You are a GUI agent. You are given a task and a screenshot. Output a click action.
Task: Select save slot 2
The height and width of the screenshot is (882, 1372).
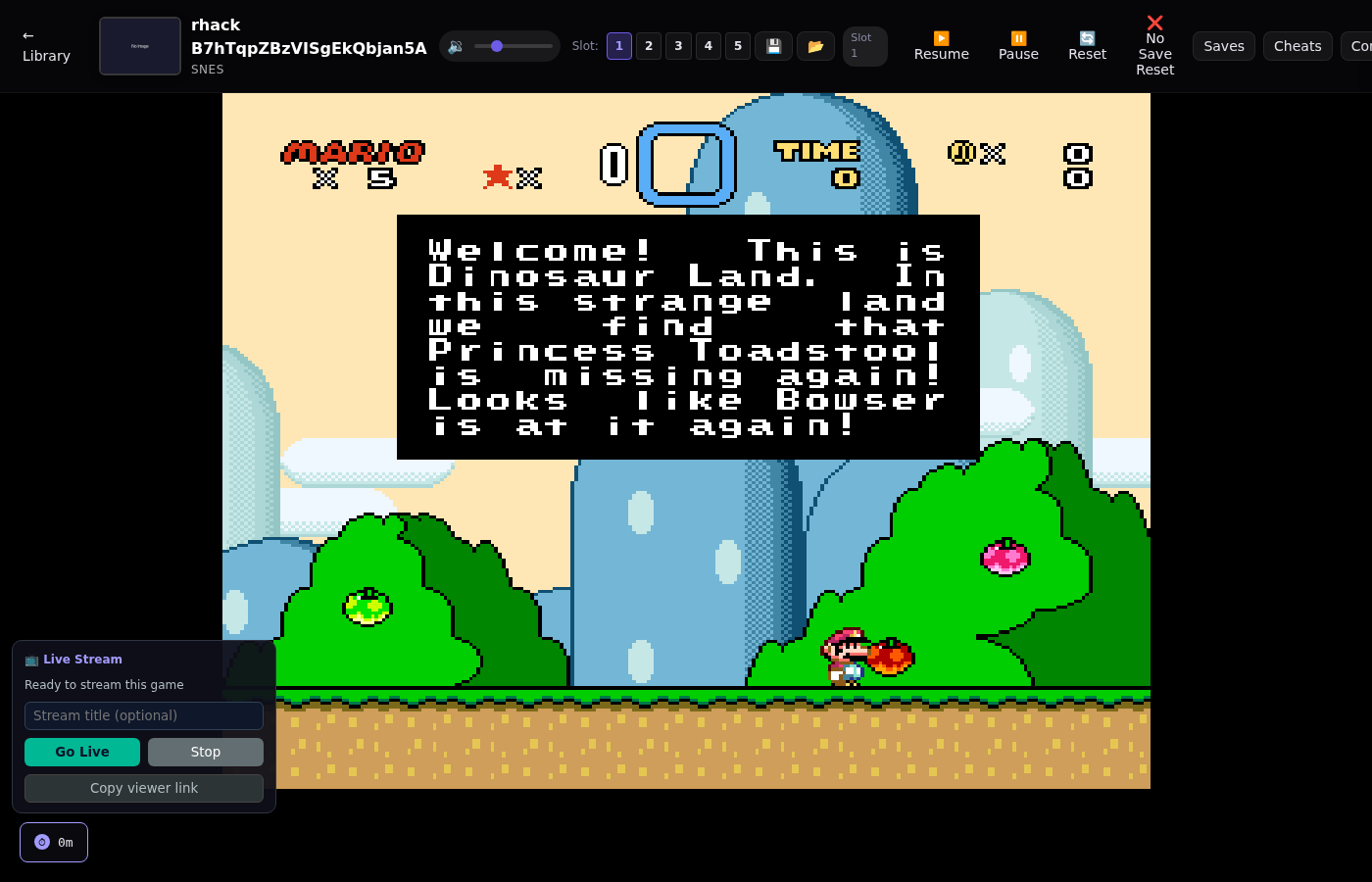point(649,46)
